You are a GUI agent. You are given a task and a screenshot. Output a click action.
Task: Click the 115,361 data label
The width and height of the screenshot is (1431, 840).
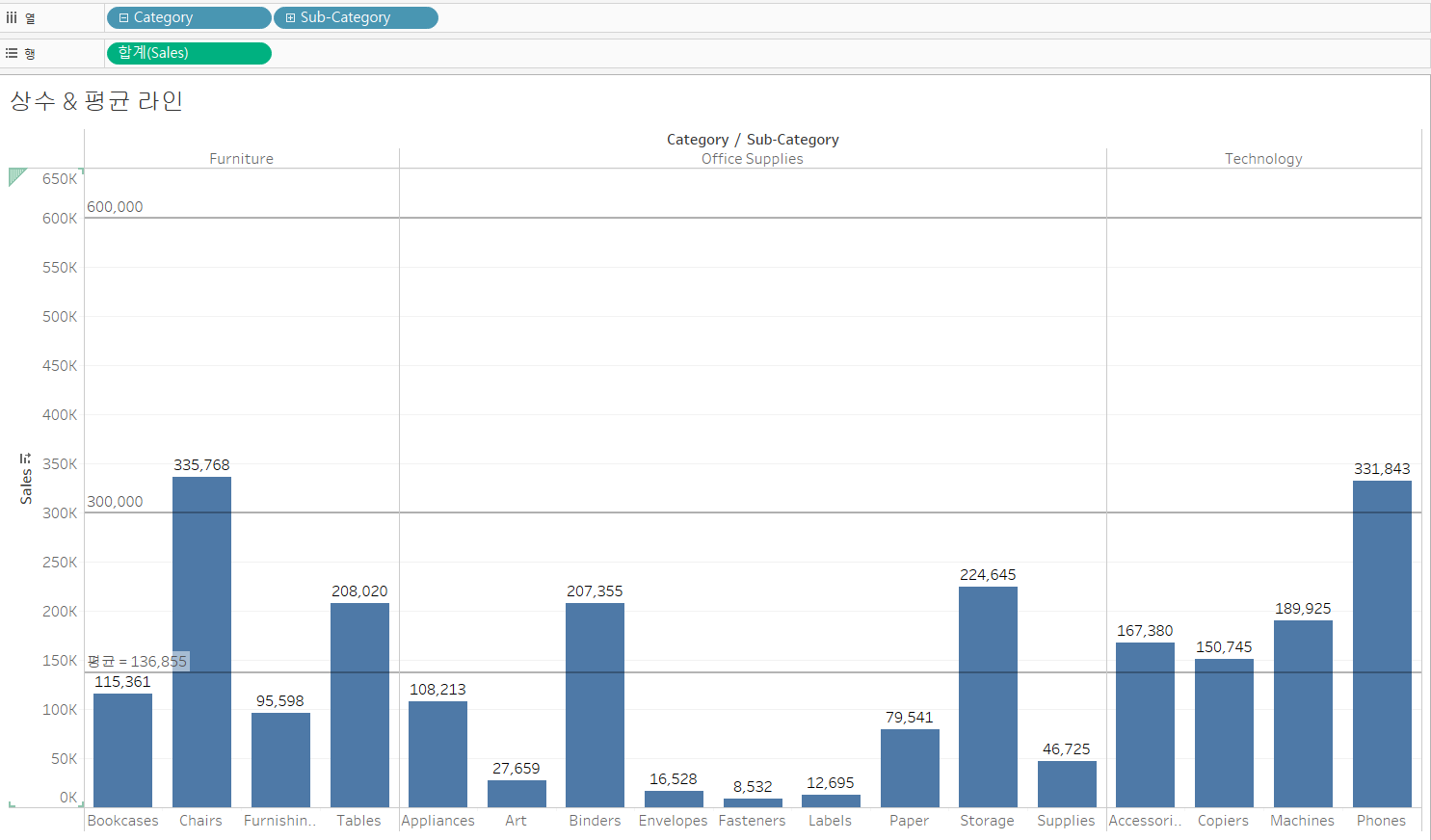(x=122, y=682)
